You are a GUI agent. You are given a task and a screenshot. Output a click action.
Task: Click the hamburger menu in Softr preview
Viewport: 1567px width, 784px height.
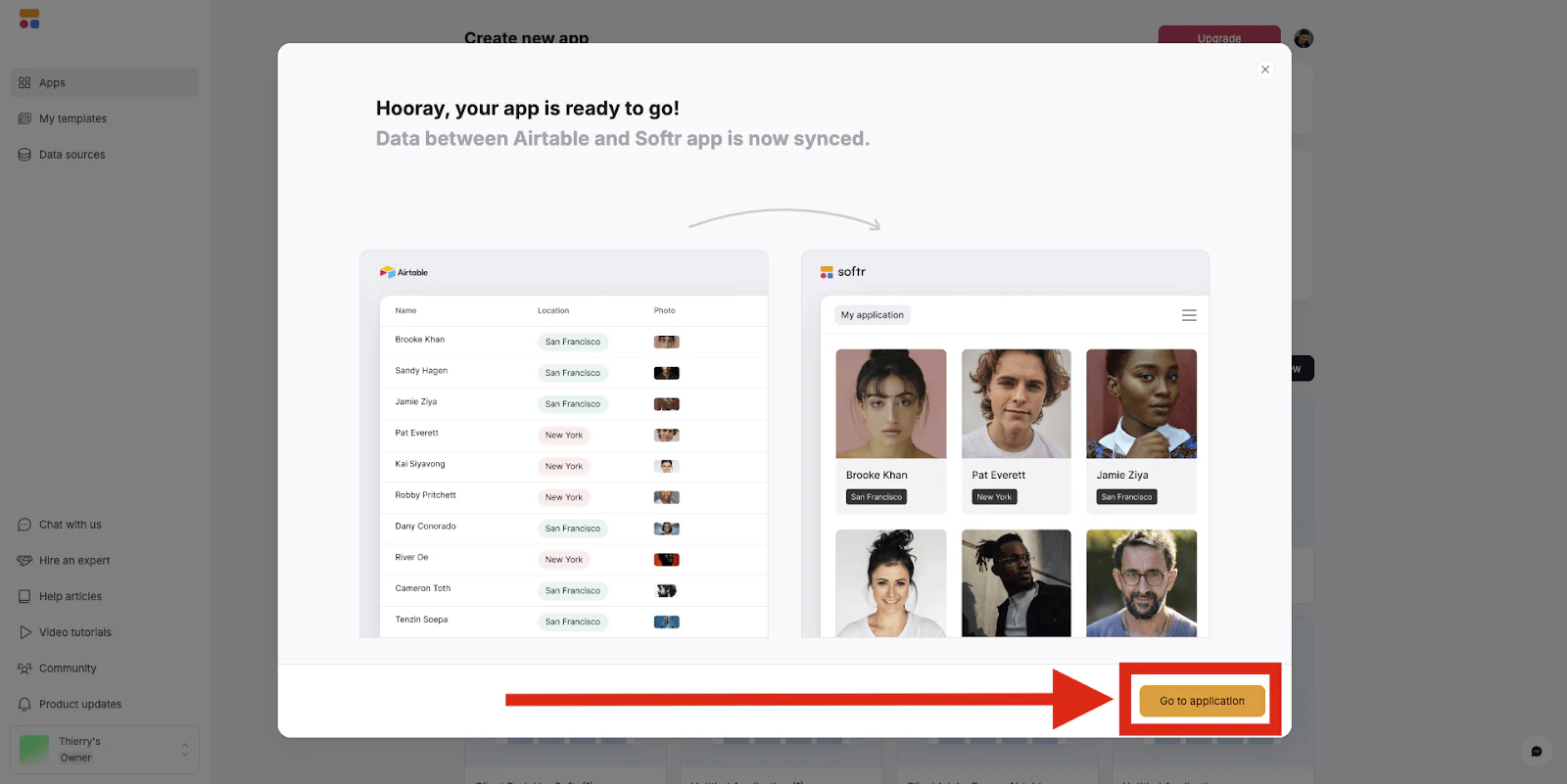click(x=1189, y=315)
